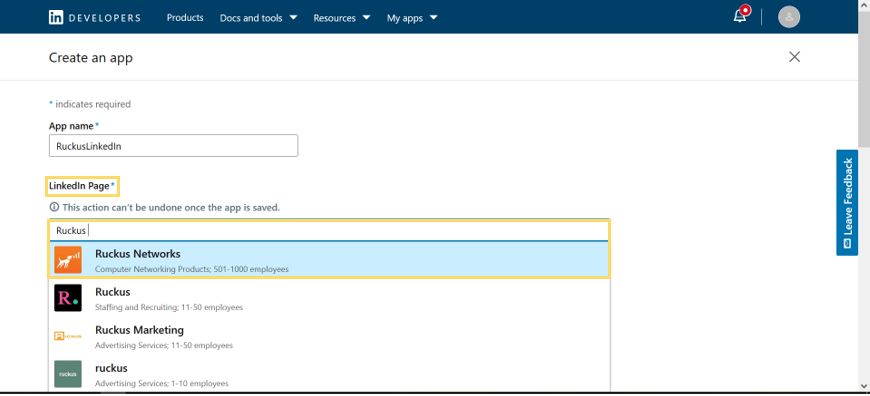Screen dimensions: 870x396
Task: Click the App name input field
Action: tap(174, 145)
